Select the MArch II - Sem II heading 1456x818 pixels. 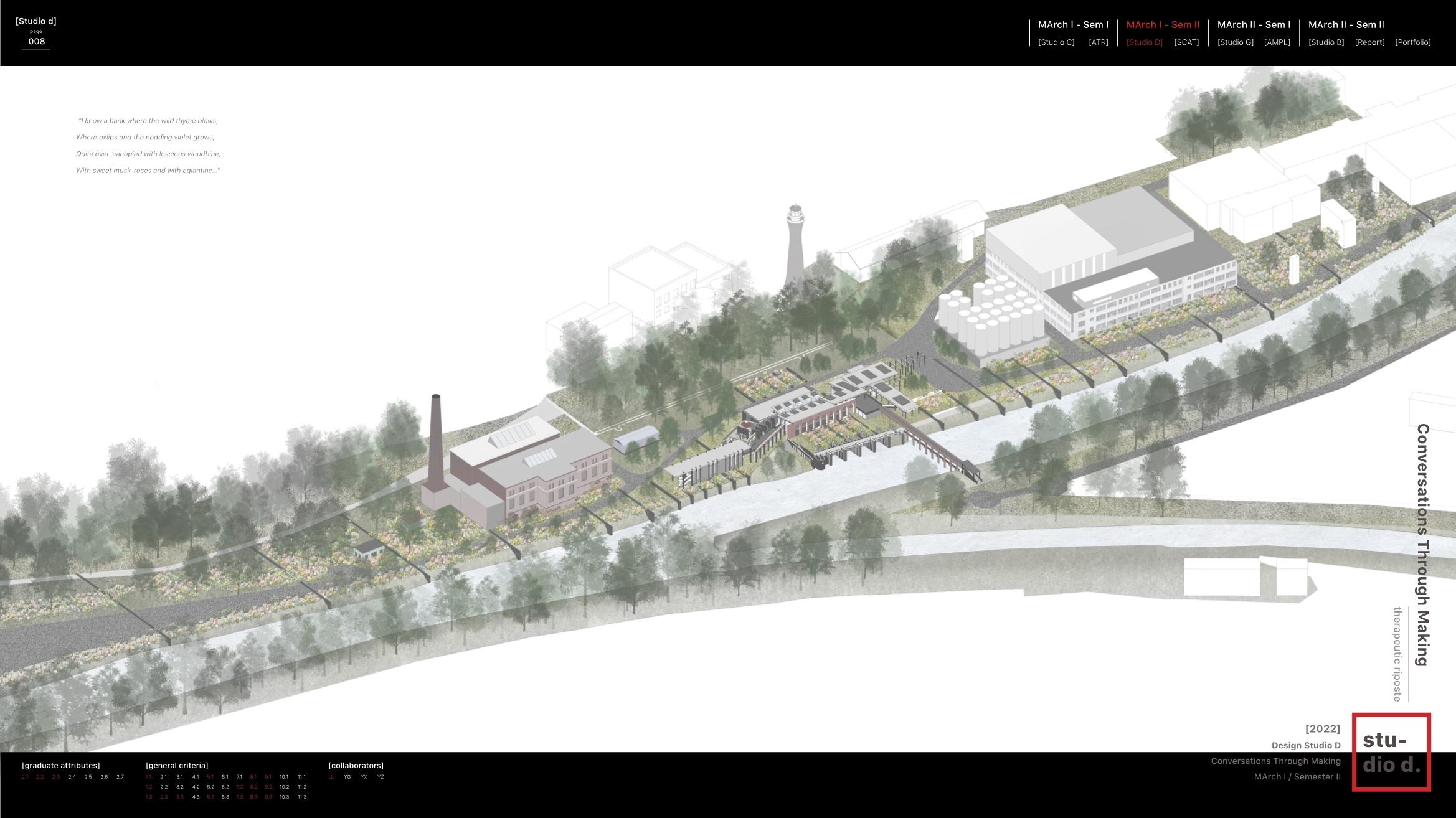[1346, 25]
